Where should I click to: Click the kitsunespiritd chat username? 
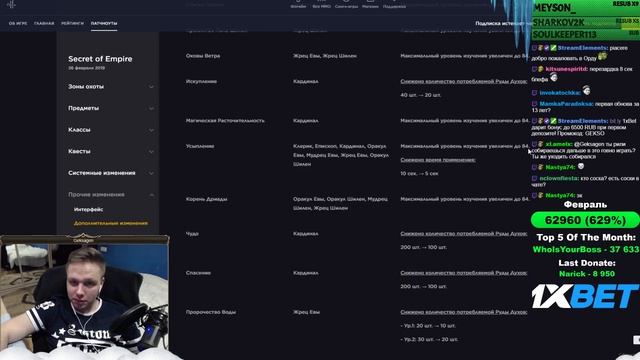[566, 69]
